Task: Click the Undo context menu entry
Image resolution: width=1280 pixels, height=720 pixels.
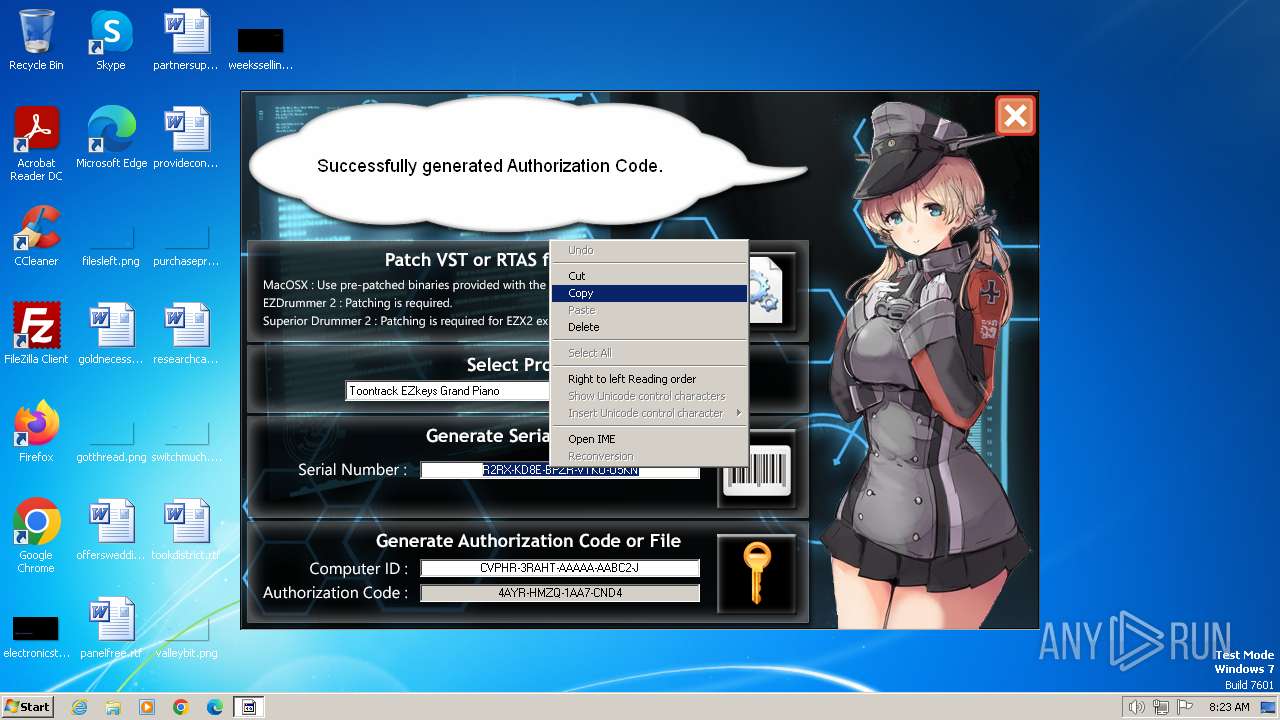Action: coord(649,250)
